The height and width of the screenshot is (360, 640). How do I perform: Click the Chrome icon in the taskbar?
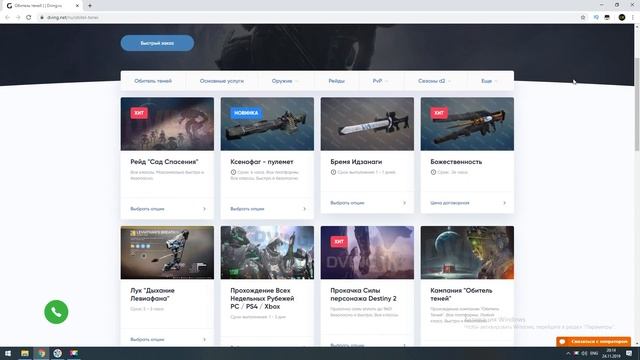pyautogui.click(x=41, y=353)
